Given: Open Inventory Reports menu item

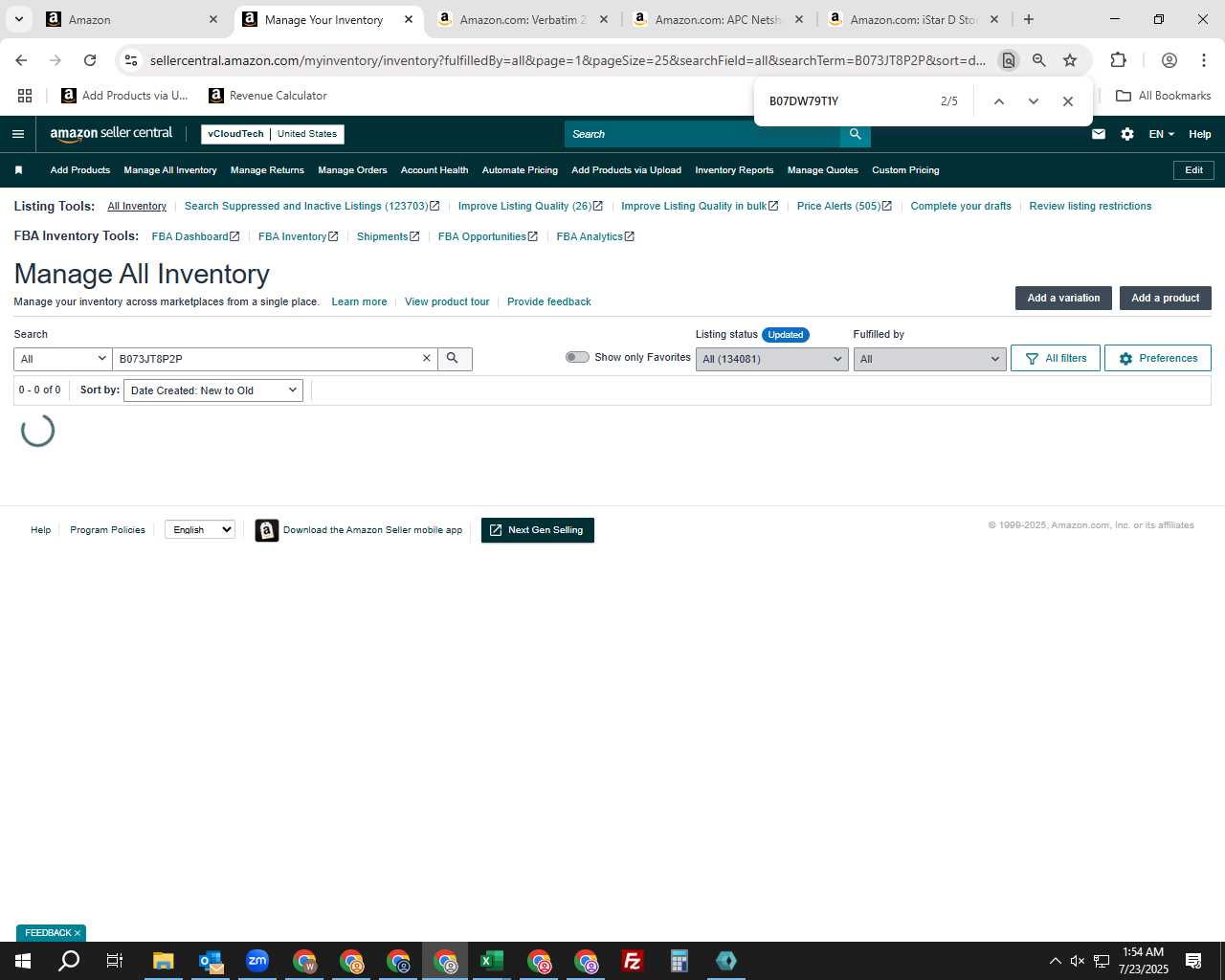Looking at the screenshot, I should (x=734, y=170).
